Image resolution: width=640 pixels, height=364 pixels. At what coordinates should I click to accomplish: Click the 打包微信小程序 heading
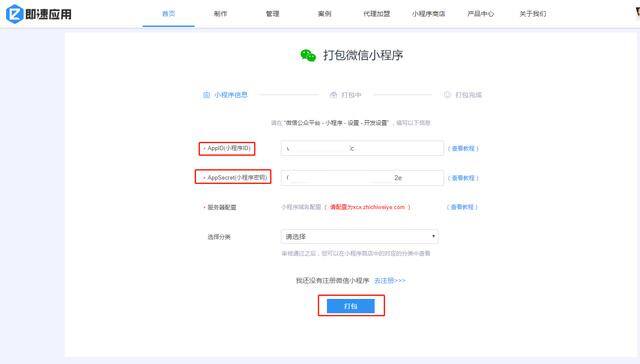(x=363, y=55)
